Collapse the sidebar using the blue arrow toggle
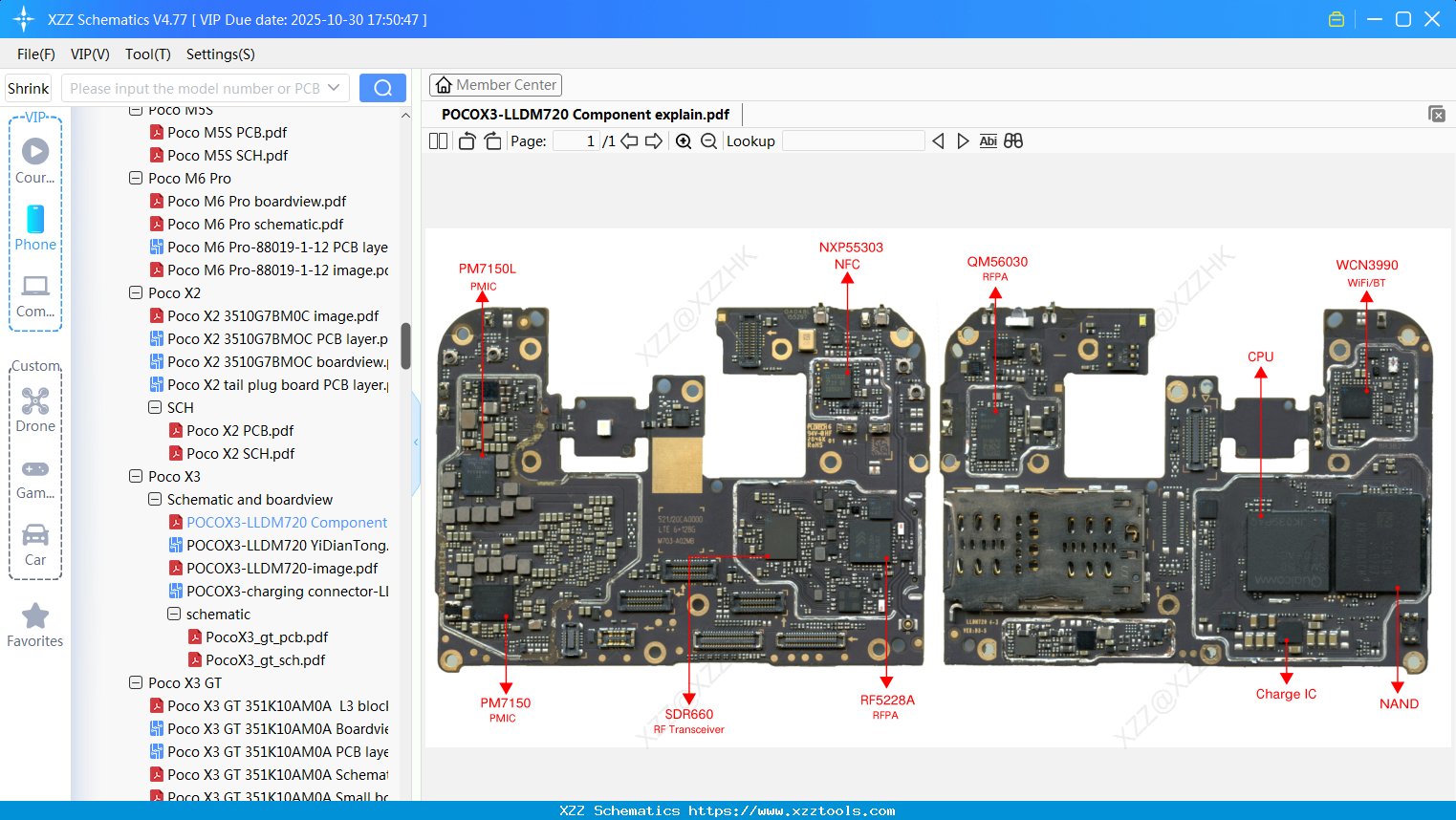1456x820 pixels. pos(416,442)
